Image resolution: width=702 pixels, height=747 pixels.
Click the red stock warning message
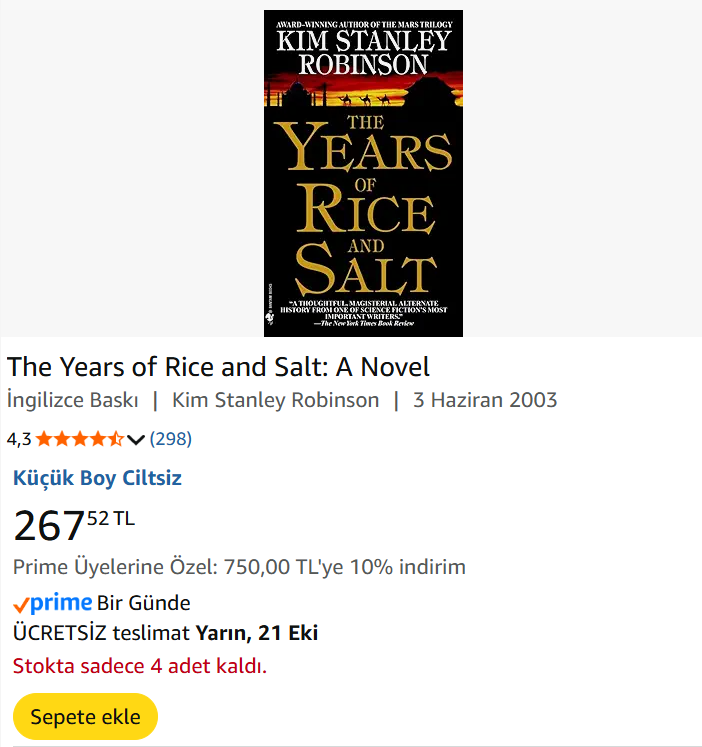(x=139, y=665)
